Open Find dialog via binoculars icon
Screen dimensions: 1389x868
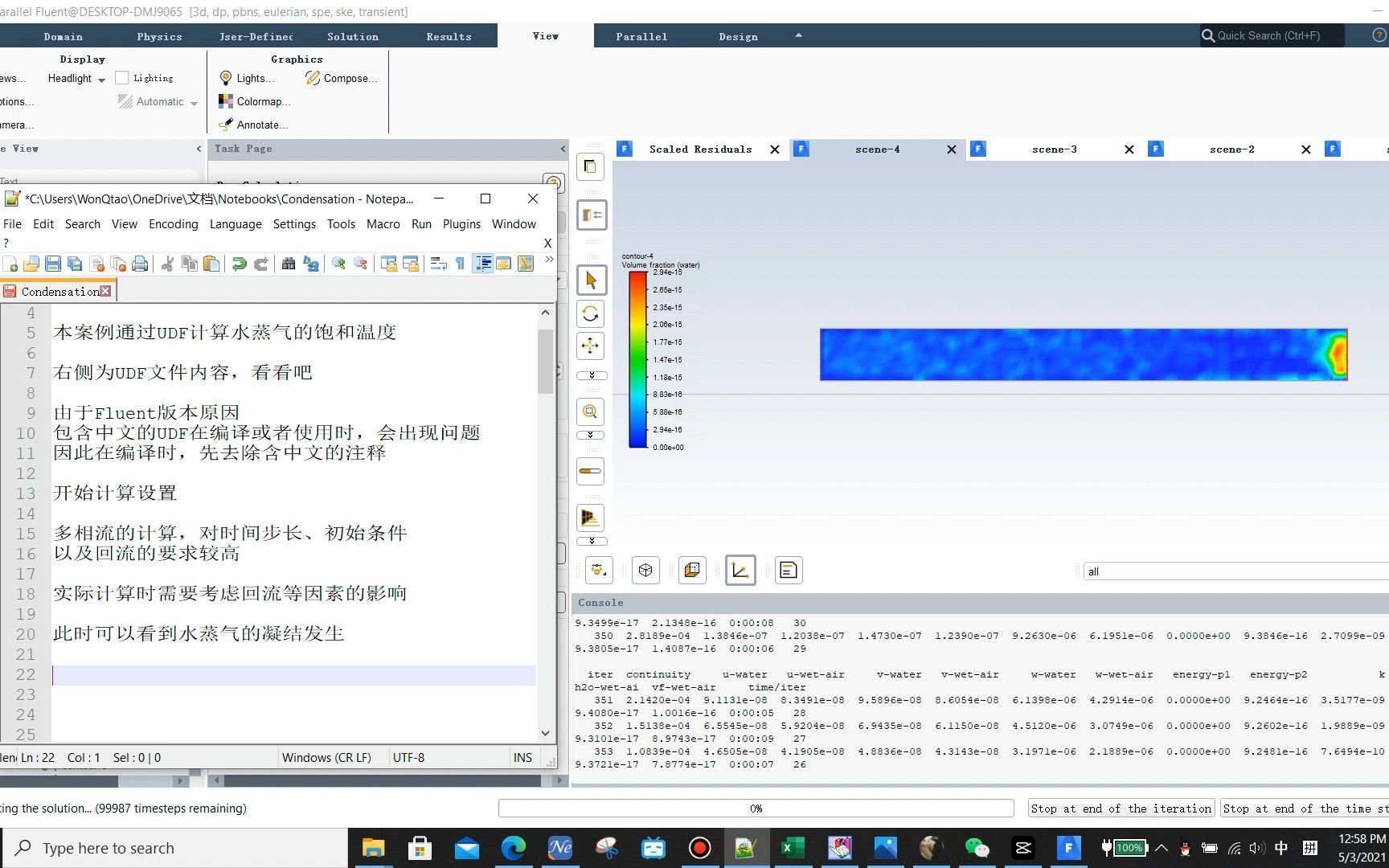click(289, 264)
